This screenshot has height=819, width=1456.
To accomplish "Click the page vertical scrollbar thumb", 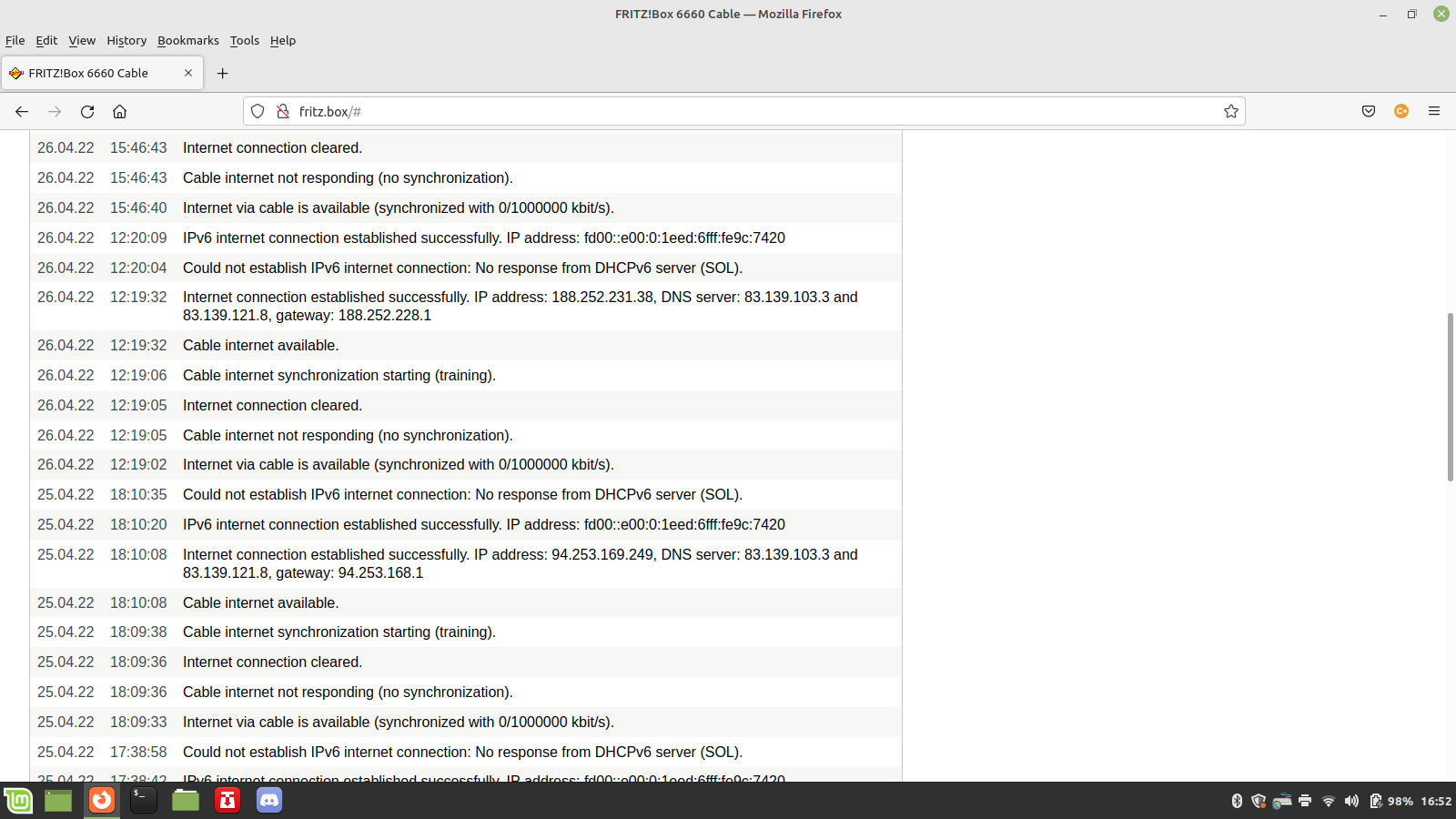I will 1451,397.
